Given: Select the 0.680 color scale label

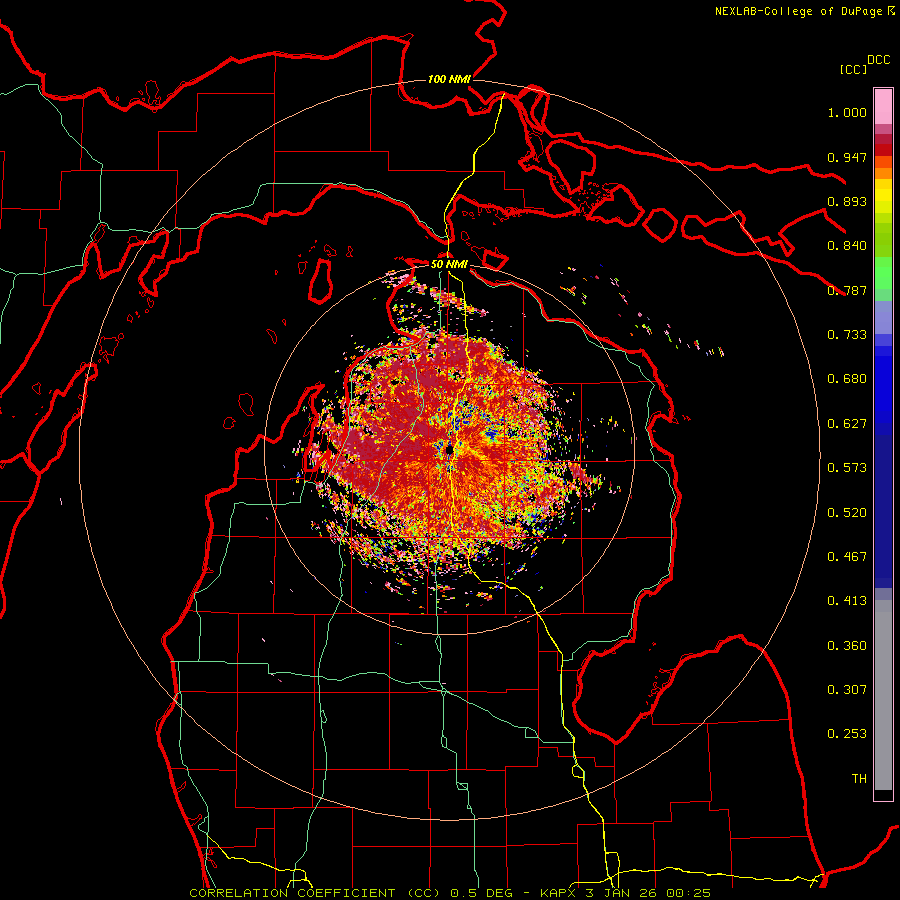Looking at the screenshot, I should pos(847,379).
